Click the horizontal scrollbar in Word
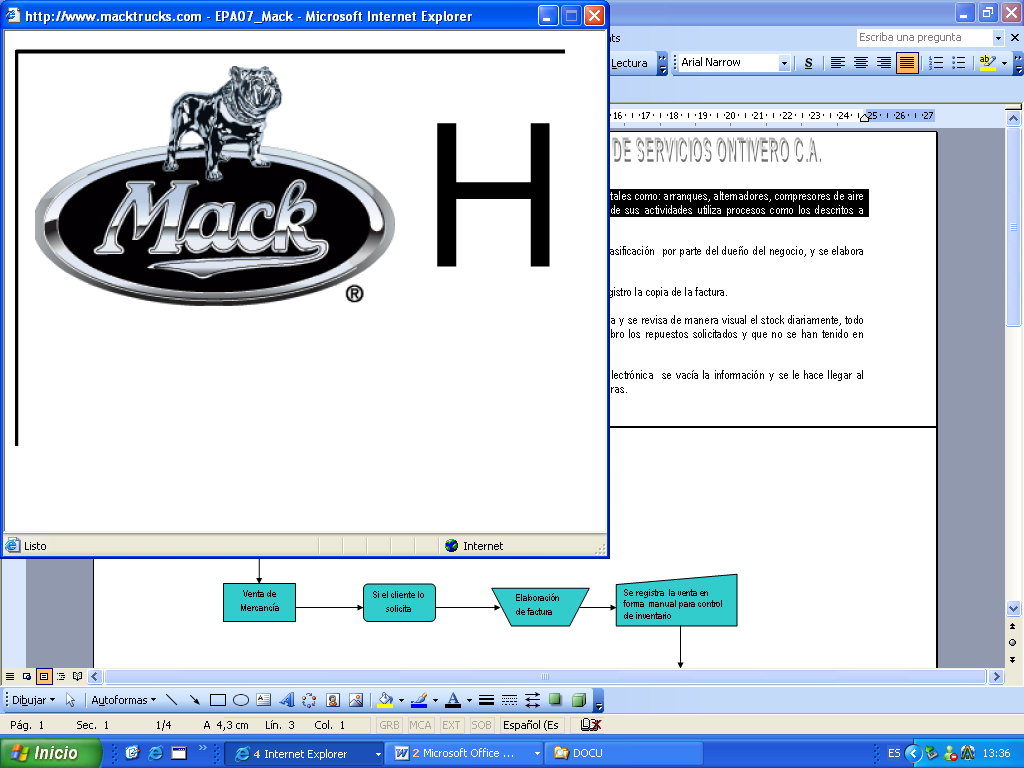The image size is (1024, 768). point(545,677)
